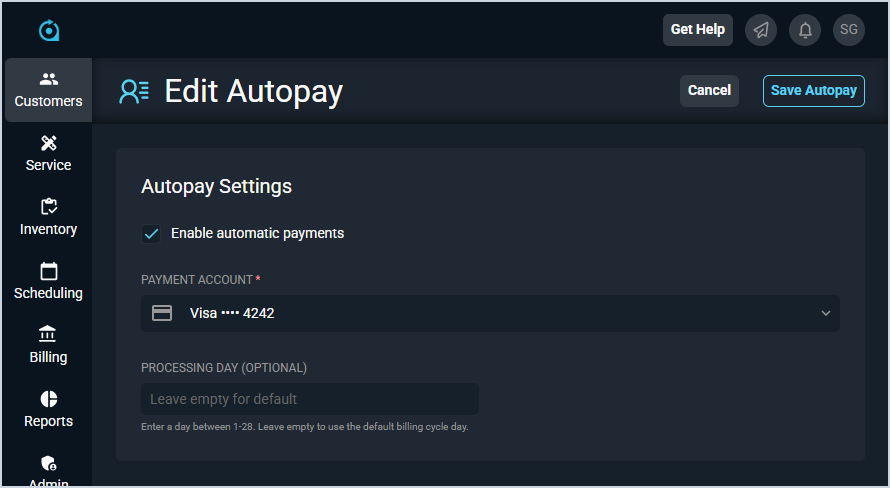The width and height of the screenshot is (890, 488).
Task: Uncheck Enable automatic payments checkbox
Action: pyautogui.click(x=152, y=234)
